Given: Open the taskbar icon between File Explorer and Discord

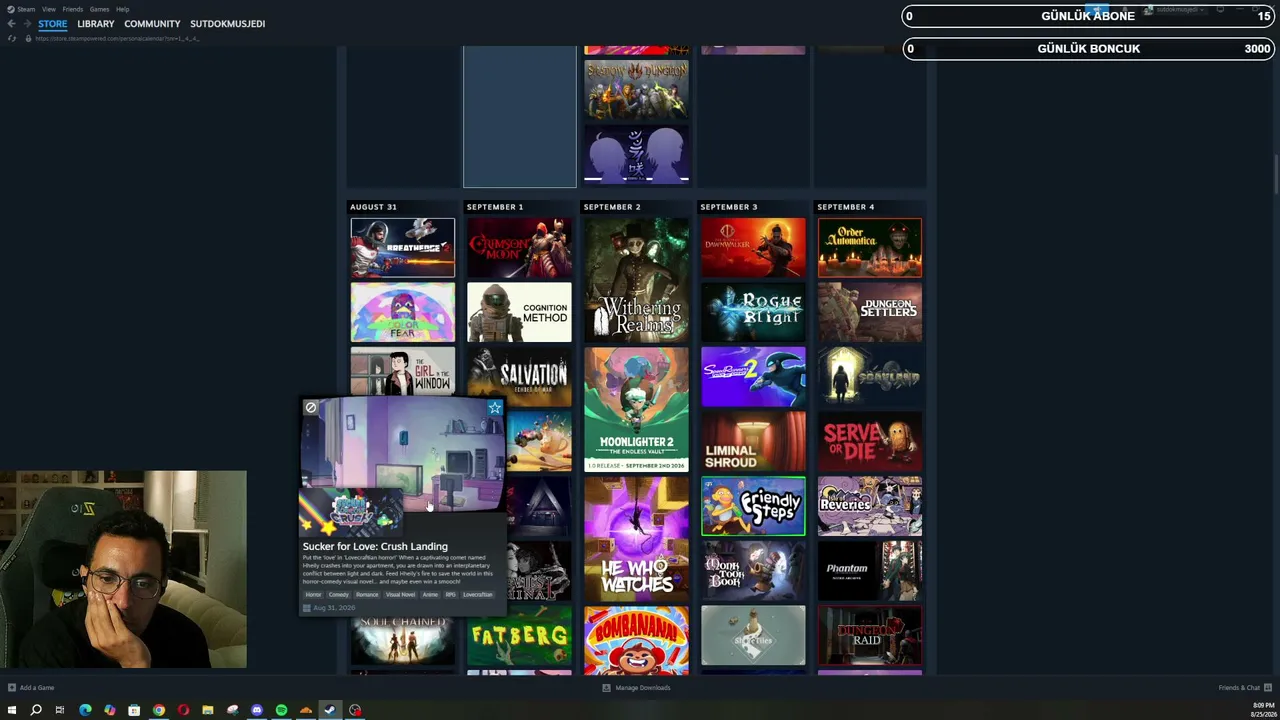Looking at the screenshot, I should tap(232, 710).
